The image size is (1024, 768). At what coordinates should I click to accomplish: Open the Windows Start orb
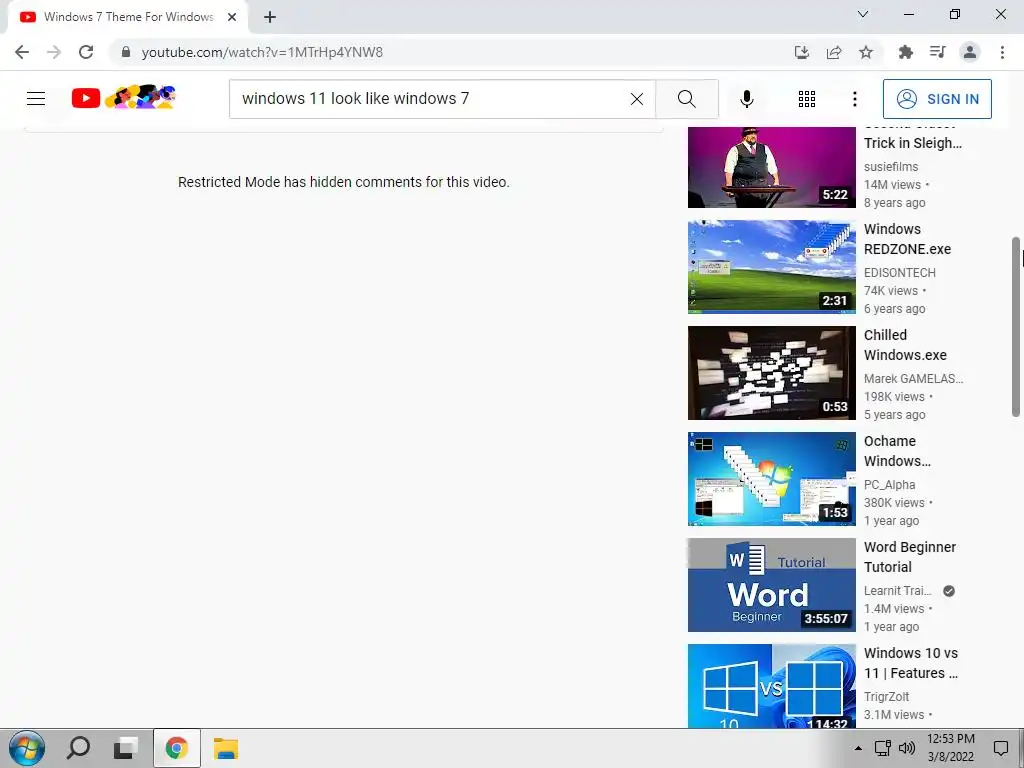click(26, 748)
